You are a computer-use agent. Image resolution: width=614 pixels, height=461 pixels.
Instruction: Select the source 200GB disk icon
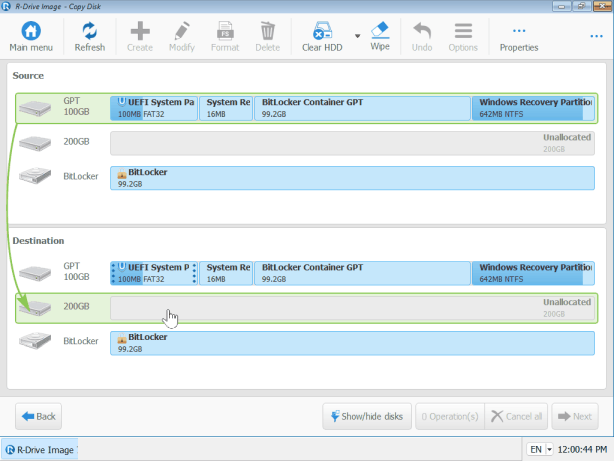tap(34, 144)
